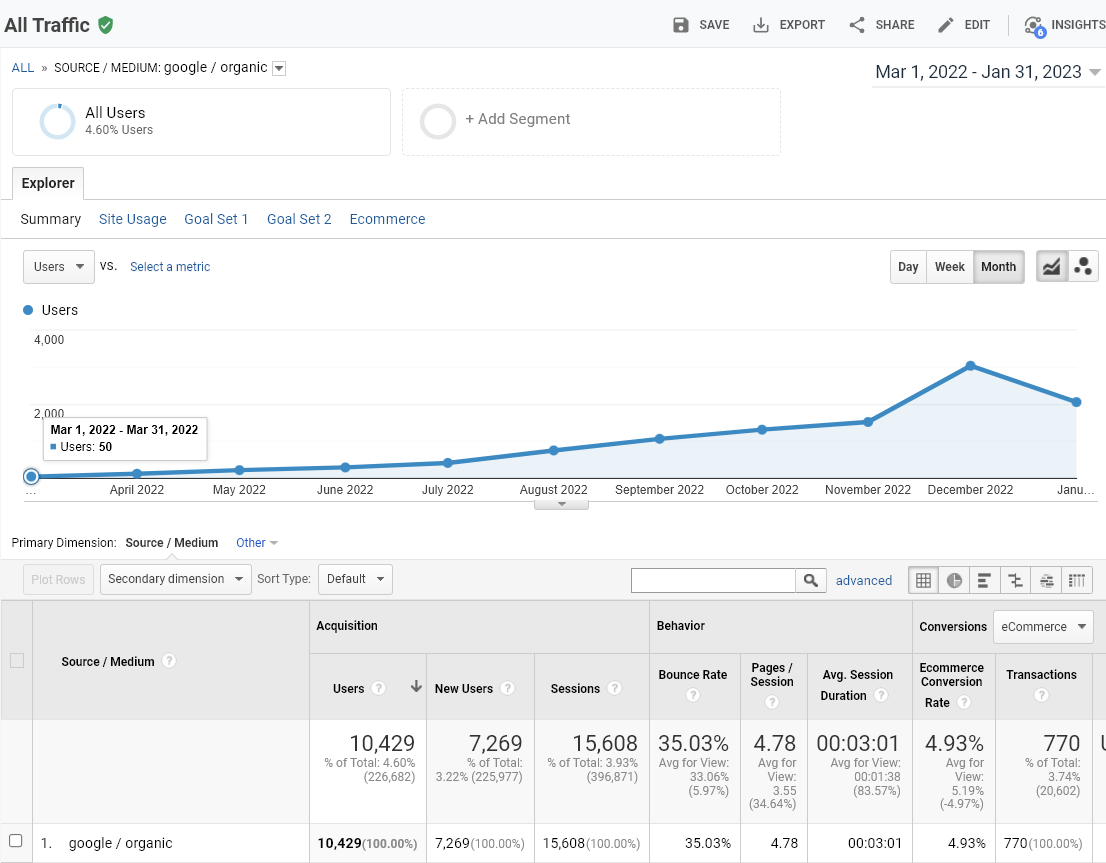
Task: Click the December 2022 data point
Action: coord(971,366)
